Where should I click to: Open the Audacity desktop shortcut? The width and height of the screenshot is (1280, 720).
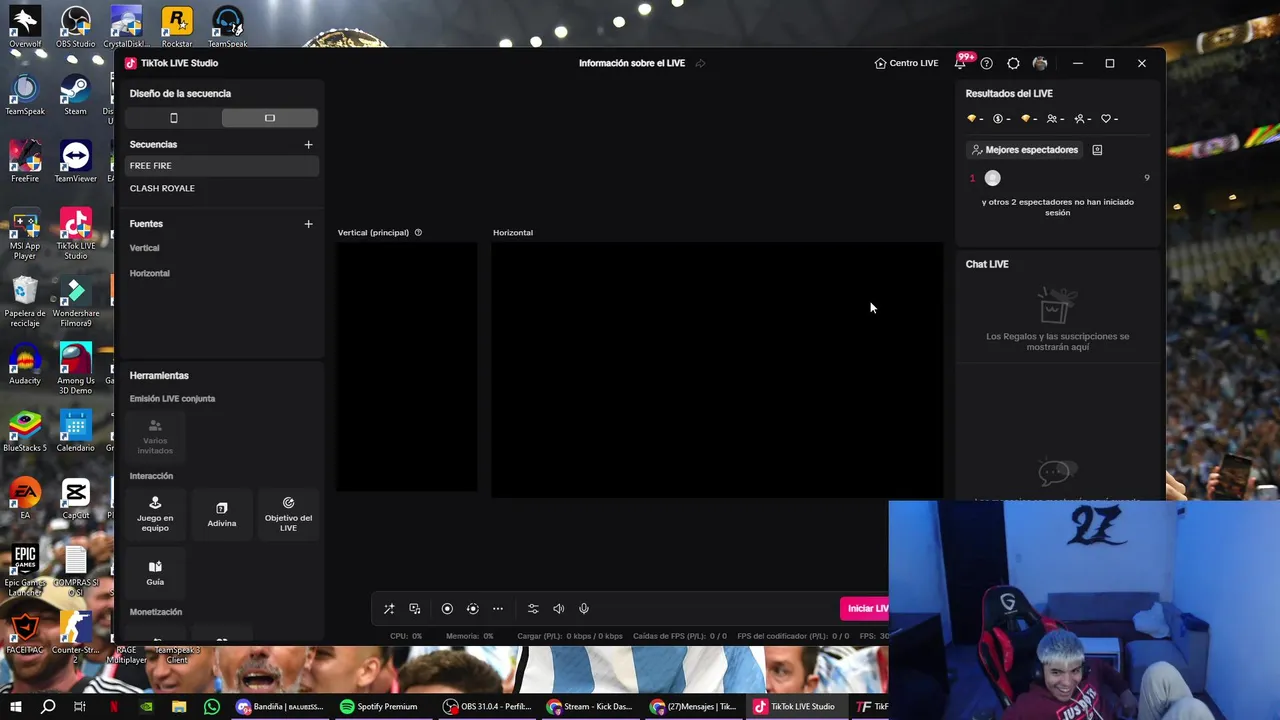point(25,363)
